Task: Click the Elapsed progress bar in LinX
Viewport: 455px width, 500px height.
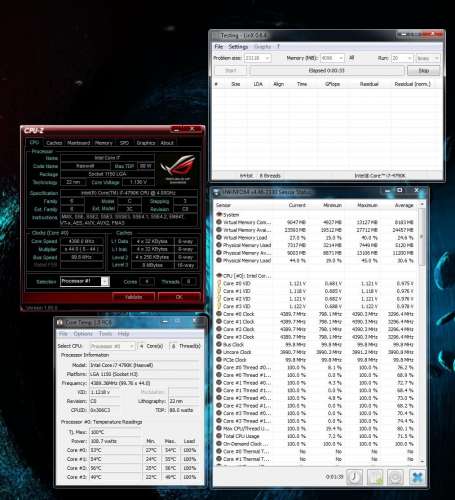Action: 327,71
